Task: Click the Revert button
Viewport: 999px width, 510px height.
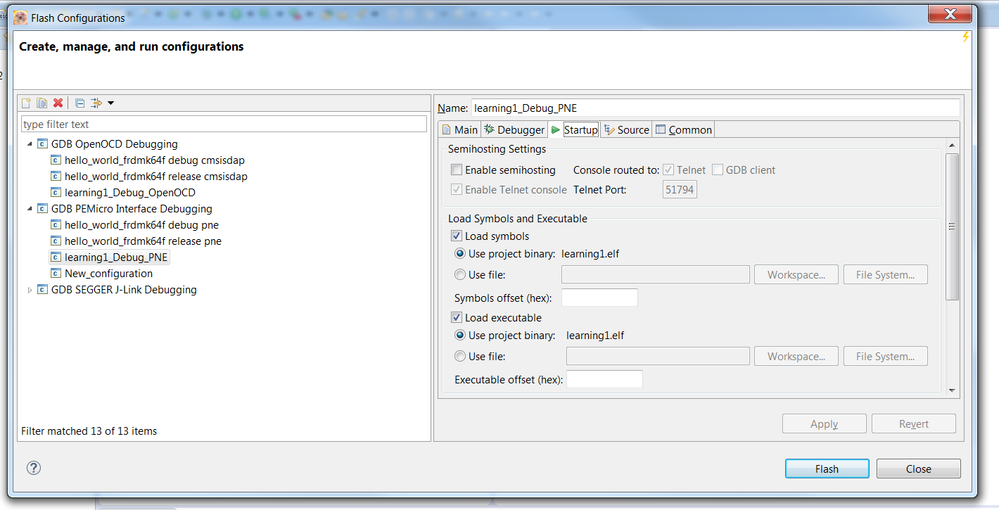Action: coord(914,424)
